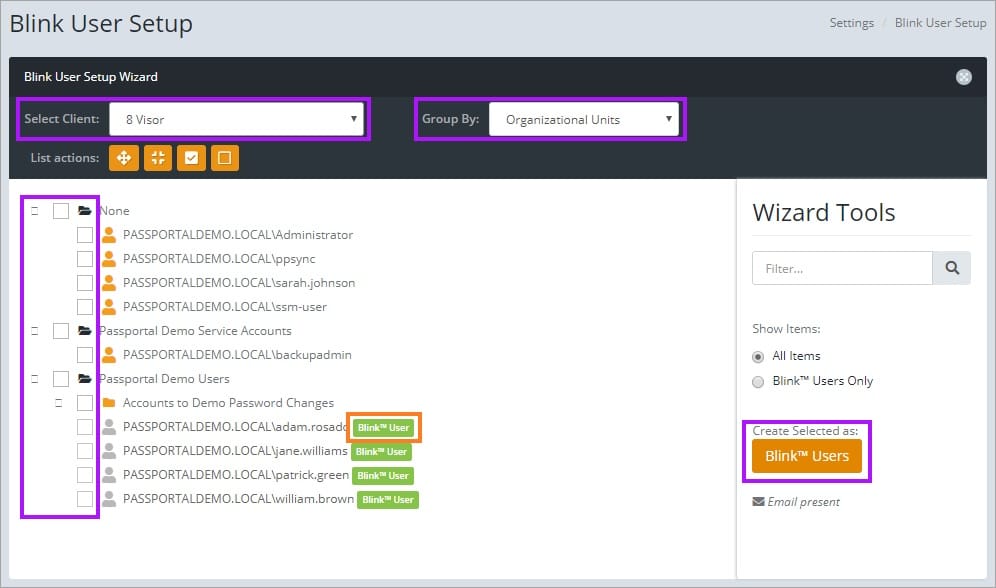Select the PASSPORTALDEMO.LOCAL\sarah.johnson row text

coord(239,283)
